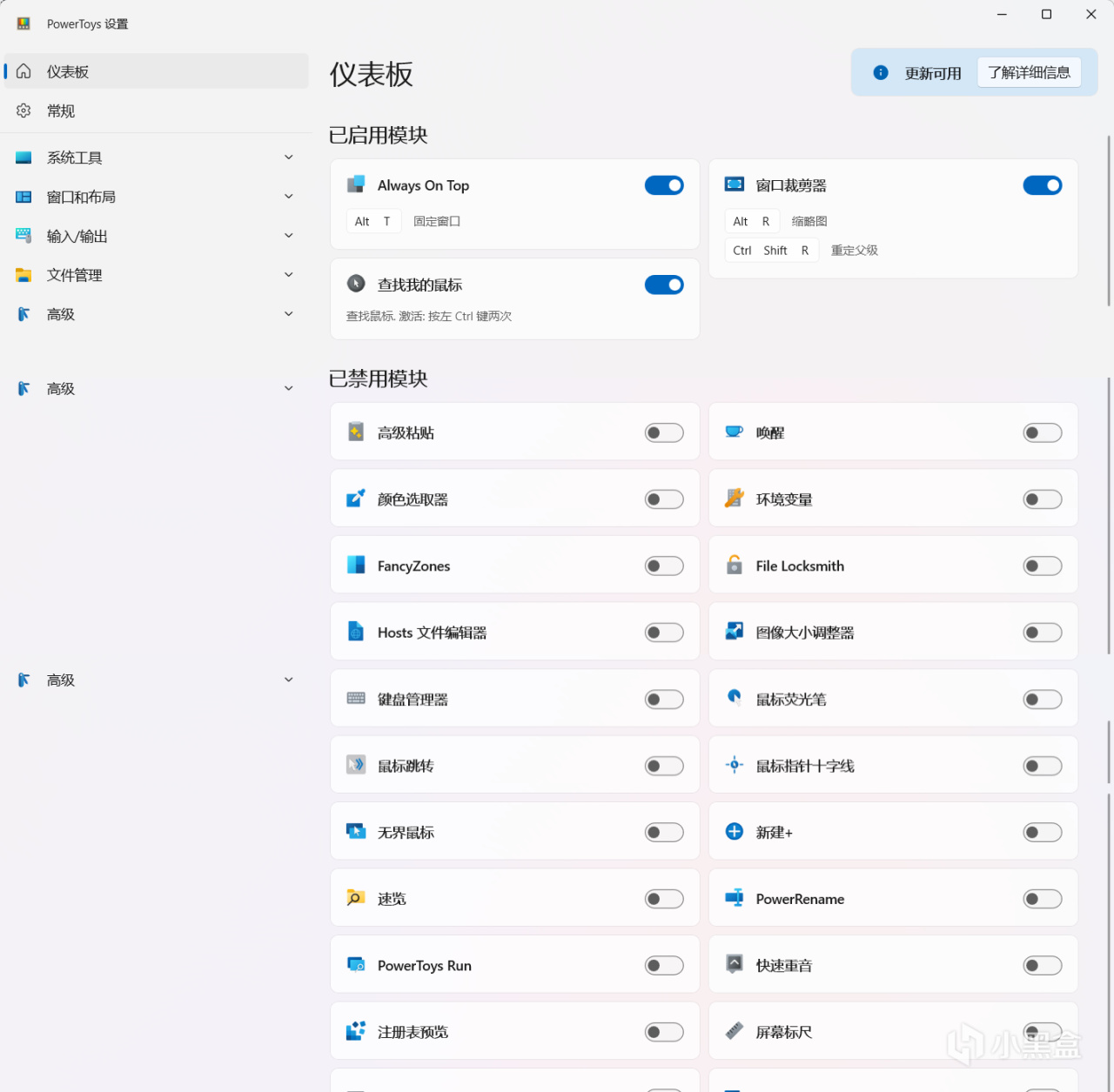The image size is (1114, 1092).
Task: Expand the 系统工具 sidebar group
Action: pos(157,157)
